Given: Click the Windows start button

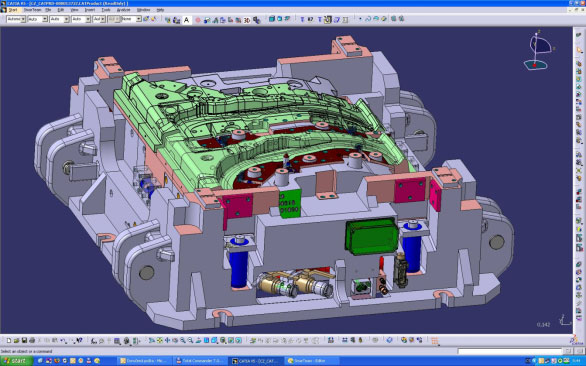Looking at the screenshot, I should (17, 361).
